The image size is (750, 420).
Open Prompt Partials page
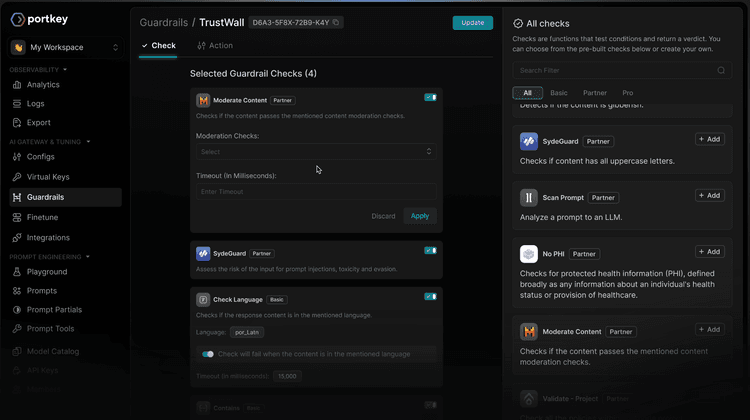(54, 310)
